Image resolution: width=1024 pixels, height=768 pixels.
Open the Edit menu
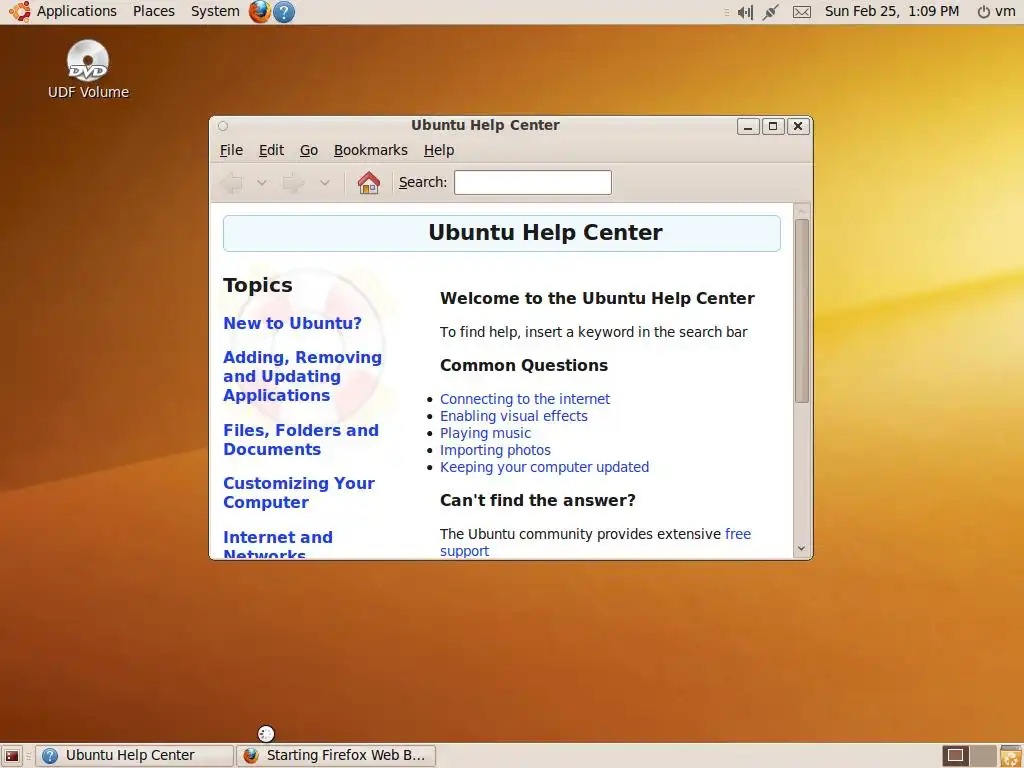tap(271, 150)
